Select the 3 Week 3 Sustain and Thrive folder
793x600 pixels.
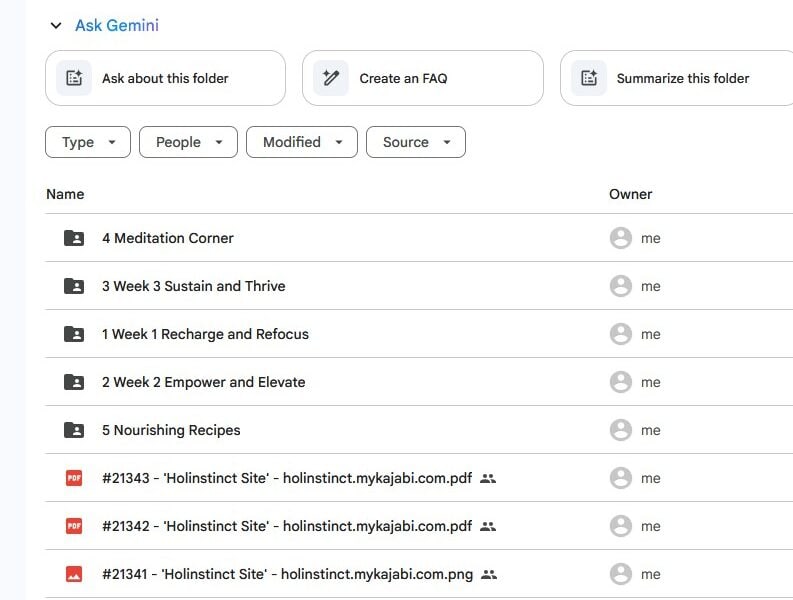193,286
